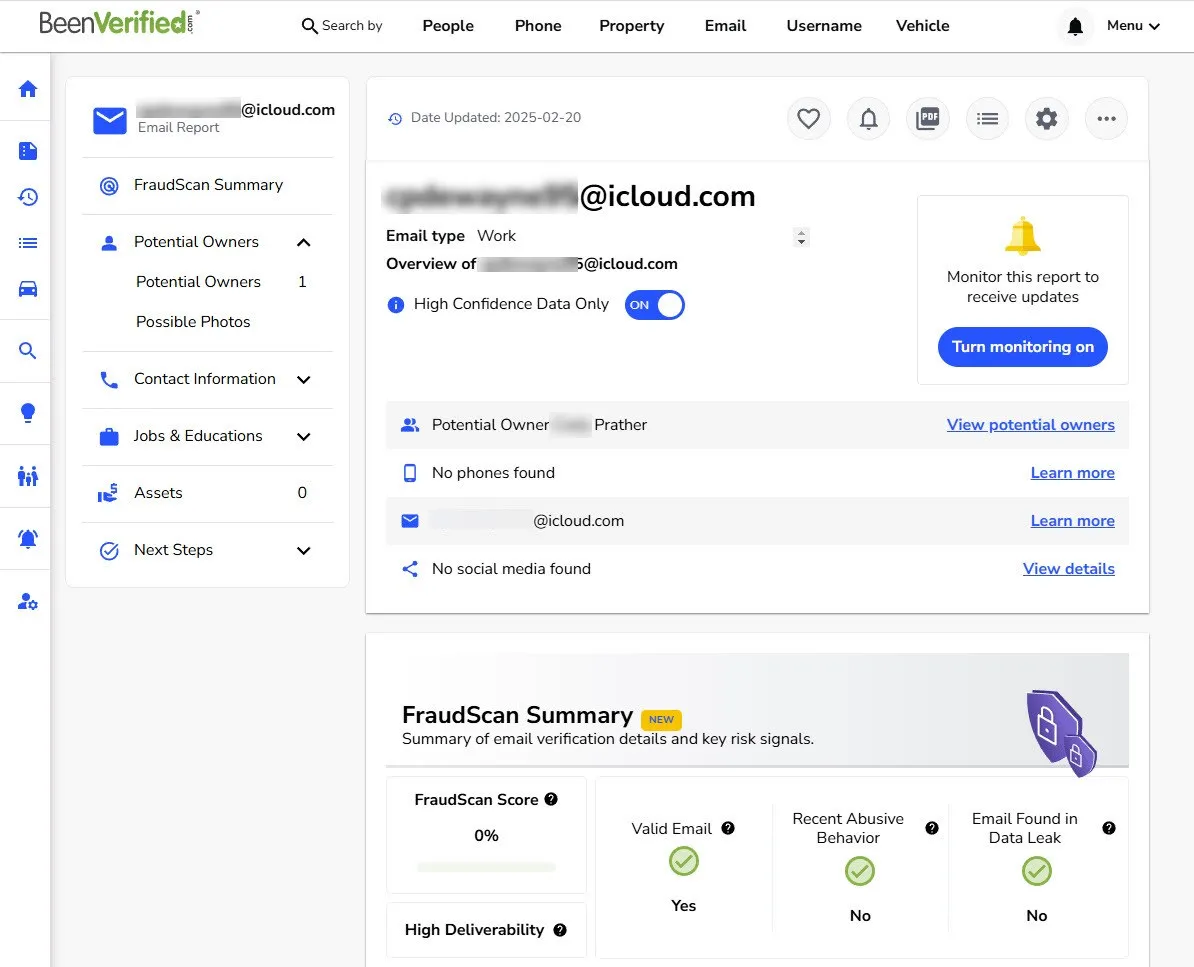Open search from the left sidebar magnifier icon
1194x967 pixels.
pos(25,351)
